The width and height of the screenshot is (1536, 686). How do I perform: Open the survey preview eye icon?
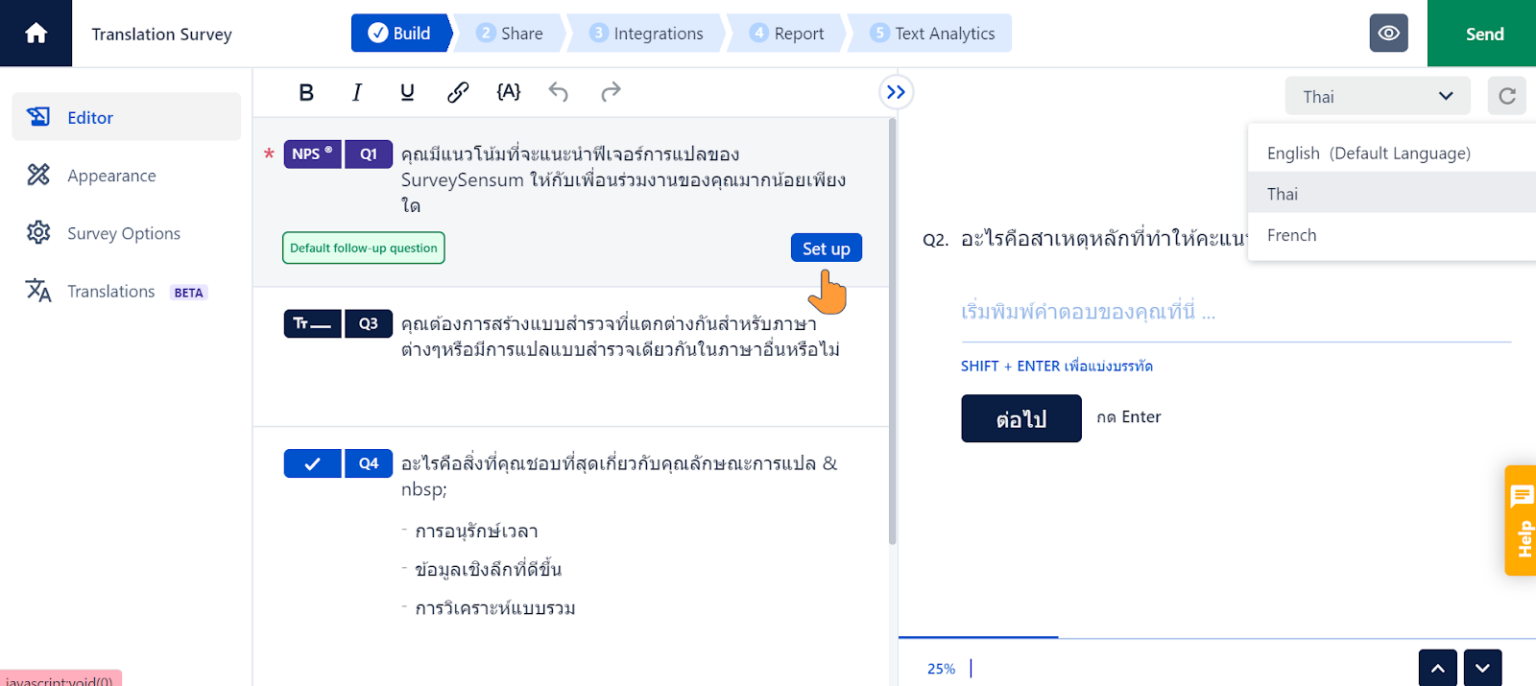(x=1389, y=33)
